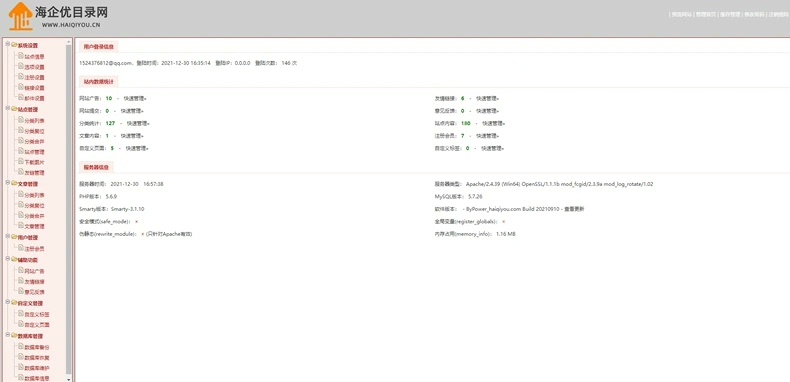The width and height of the screenshot is (790, 382).
Task: Click the sidebar scrollbar down arrow
Action: click(x=69, y=378)
